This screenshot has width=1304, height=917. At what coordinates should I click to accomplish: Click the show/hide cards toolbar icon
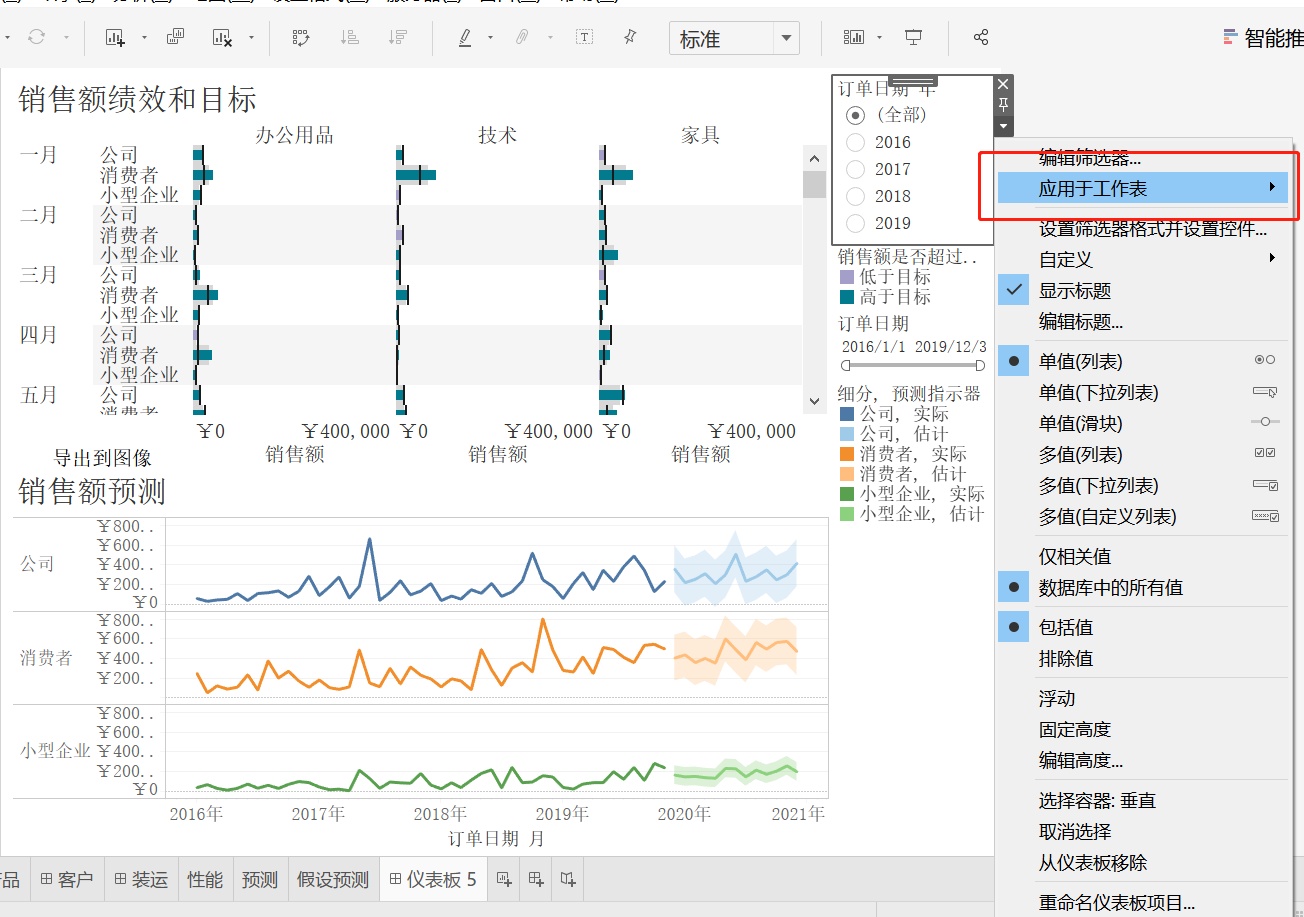[854, 38]
